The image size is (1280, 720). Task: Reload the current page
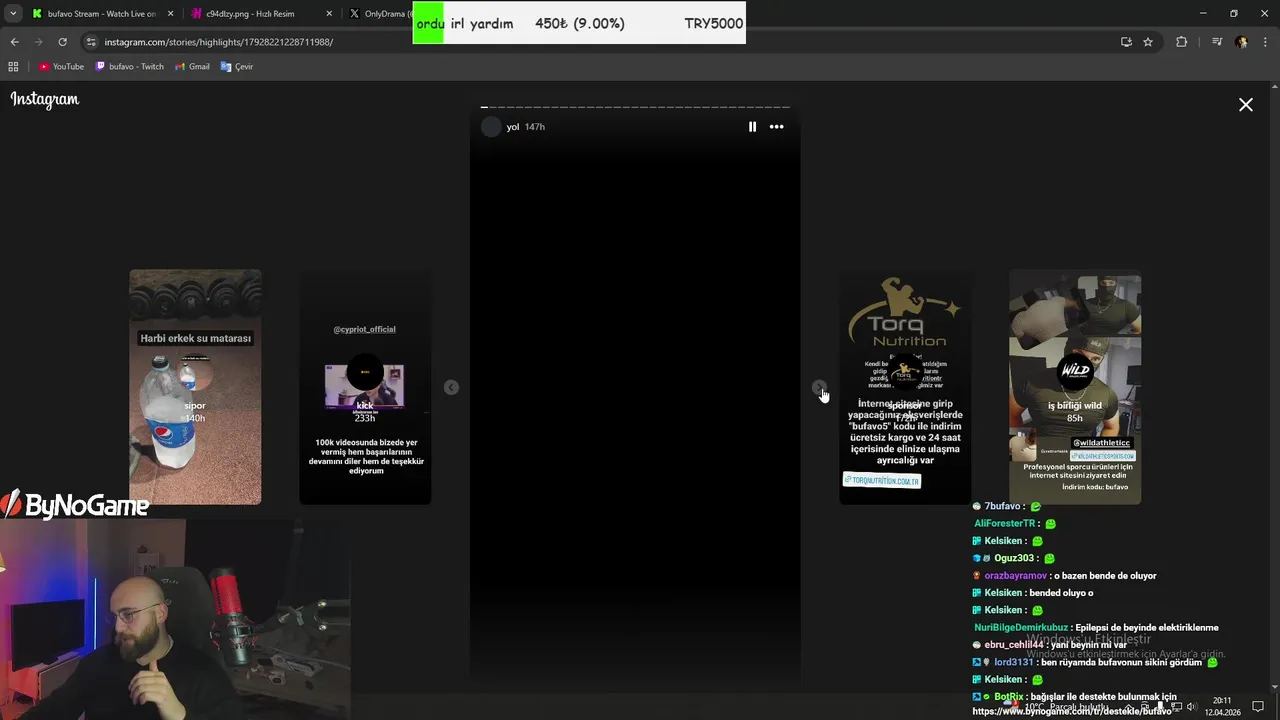[62, 42]
